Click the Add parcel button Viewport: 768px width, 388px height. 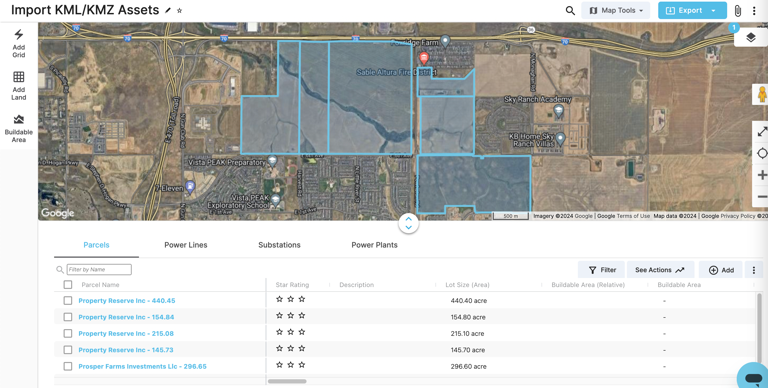pyautogui.click(x=721, y=270)
